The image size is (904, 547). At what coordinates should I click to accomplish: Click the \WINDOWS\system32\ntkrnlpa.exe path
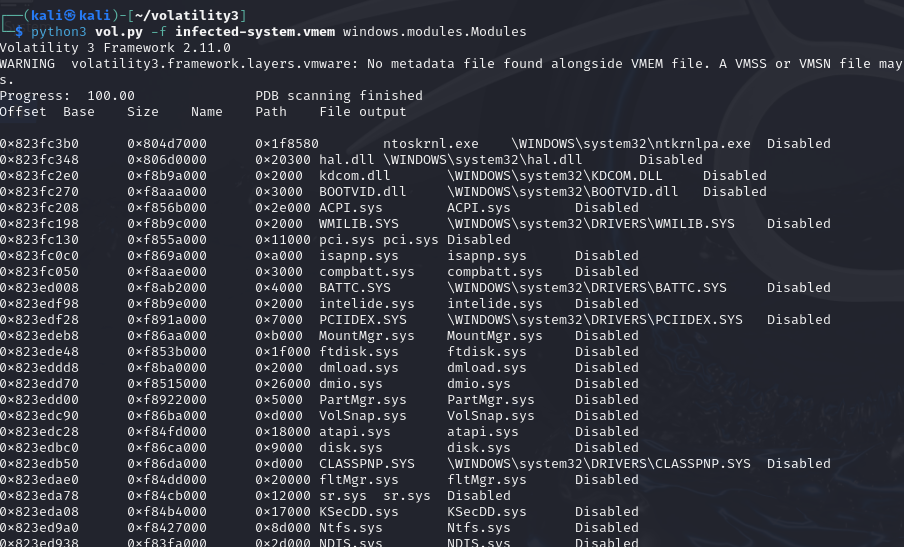click(x=631, y=144)
